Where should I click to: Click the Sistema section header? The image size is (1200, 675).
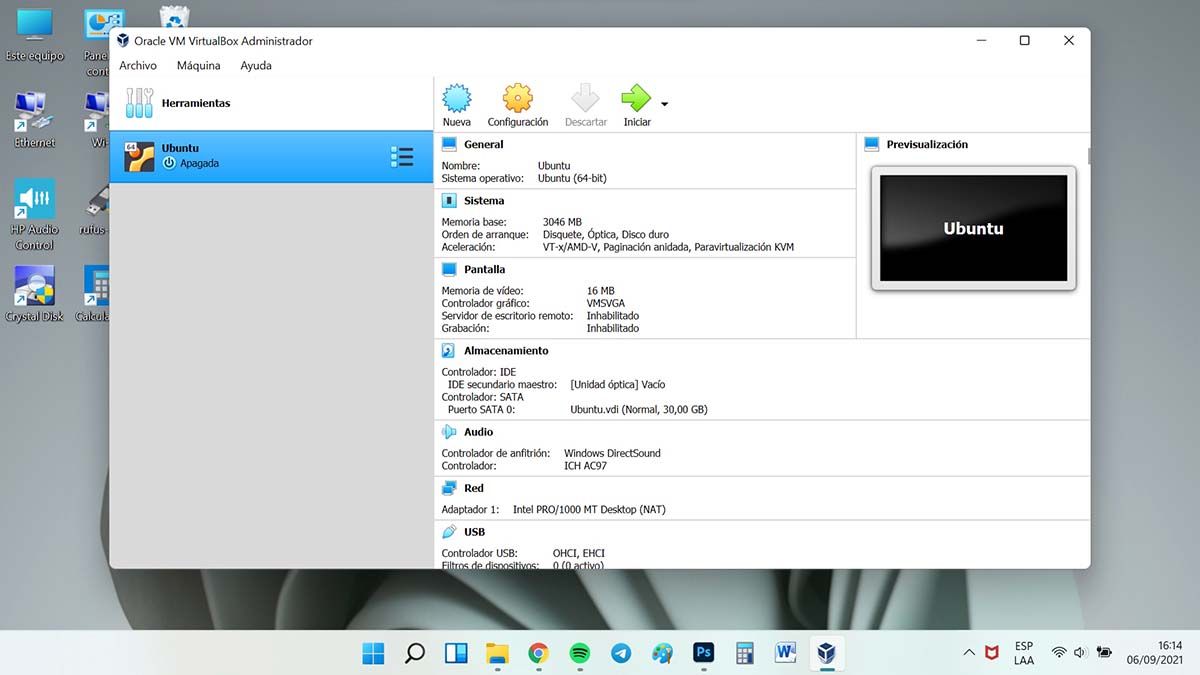[x=484, y=201]
